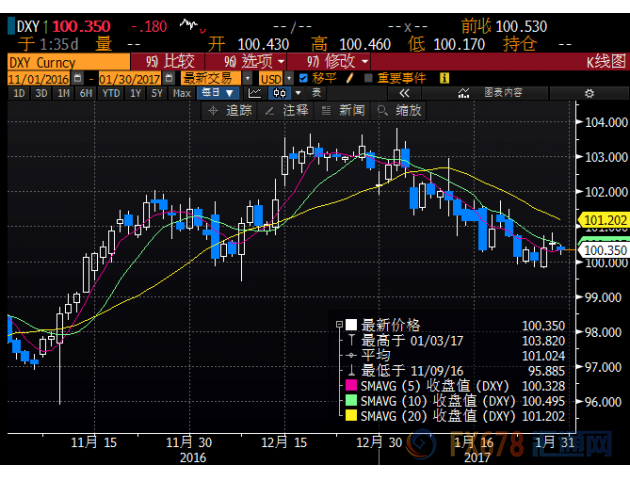Click the settings gear icon
Image resolution: width=630 pixels, height=480 pixels.
590,93
